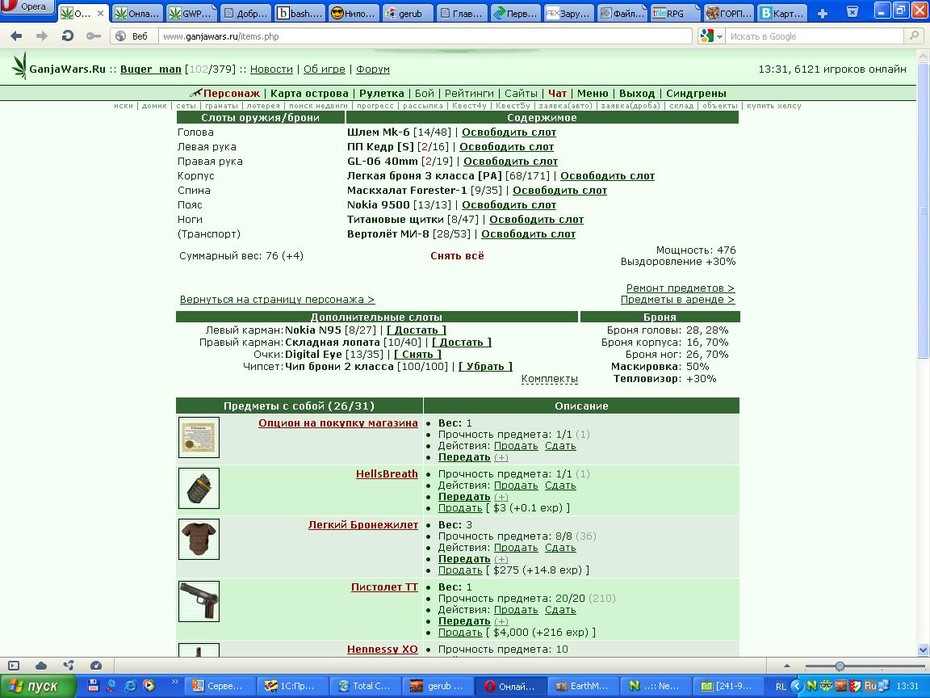Open the password wand key icon
Viewport: 930px width, 698px height.
pos(93,36)
